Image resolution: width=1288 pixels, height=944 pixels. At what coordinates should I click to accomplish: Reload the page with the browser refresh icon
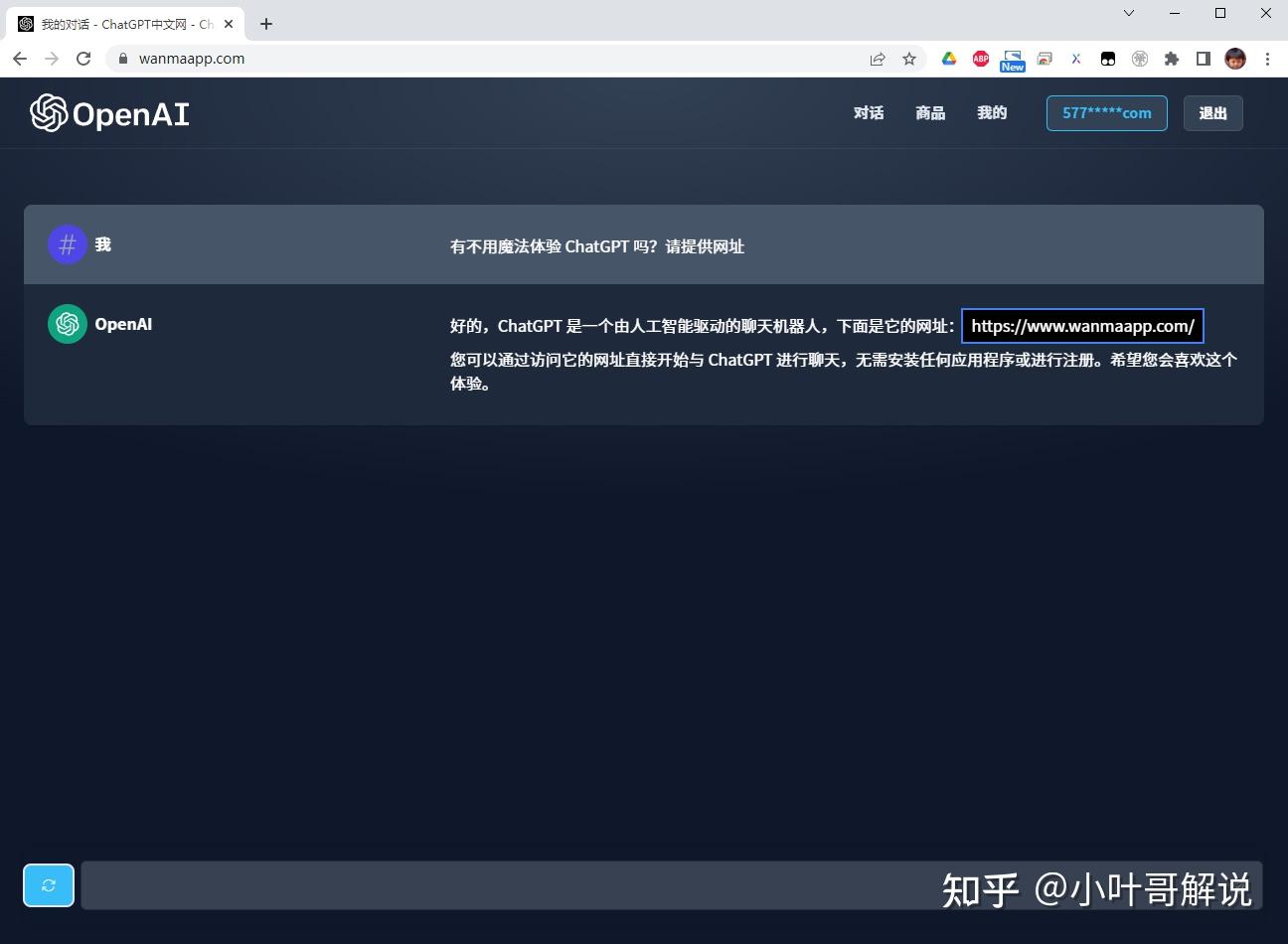click(83, 59)
